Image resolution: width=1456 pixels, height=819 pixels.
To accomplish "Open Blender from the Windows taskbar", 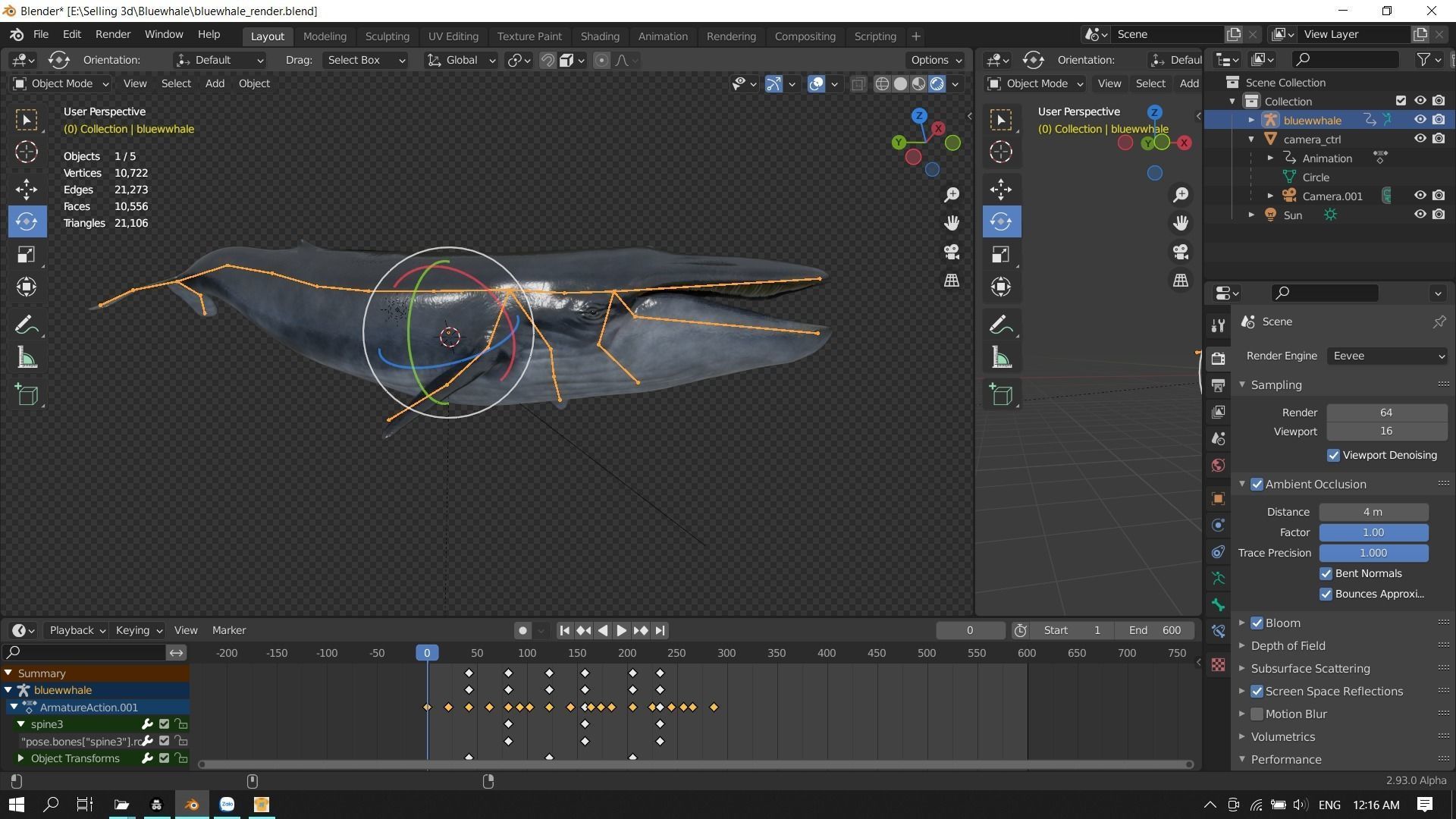I will click(192, 805).
